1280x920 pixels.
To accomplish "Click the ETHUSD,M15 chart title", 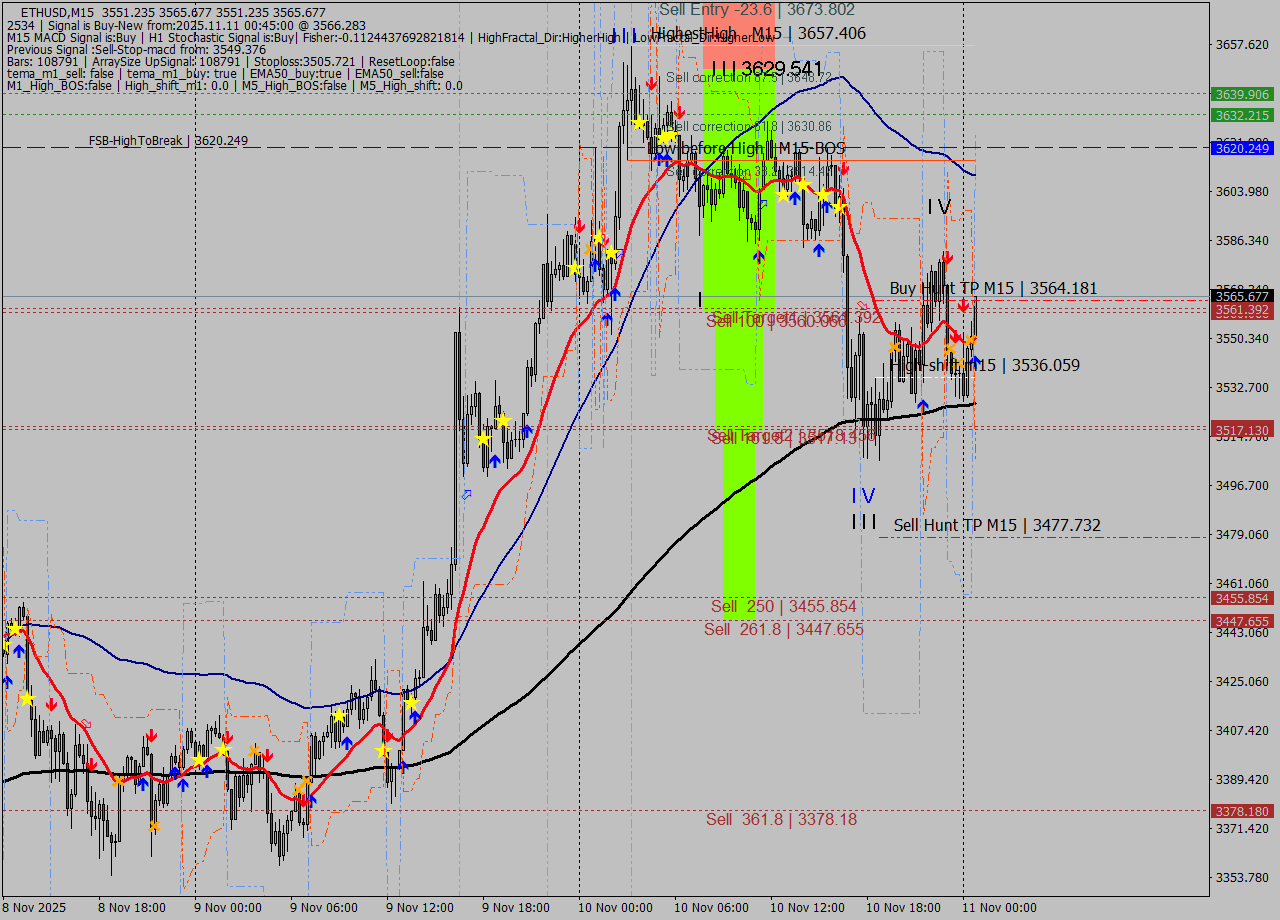I will (x=62, y=12).
